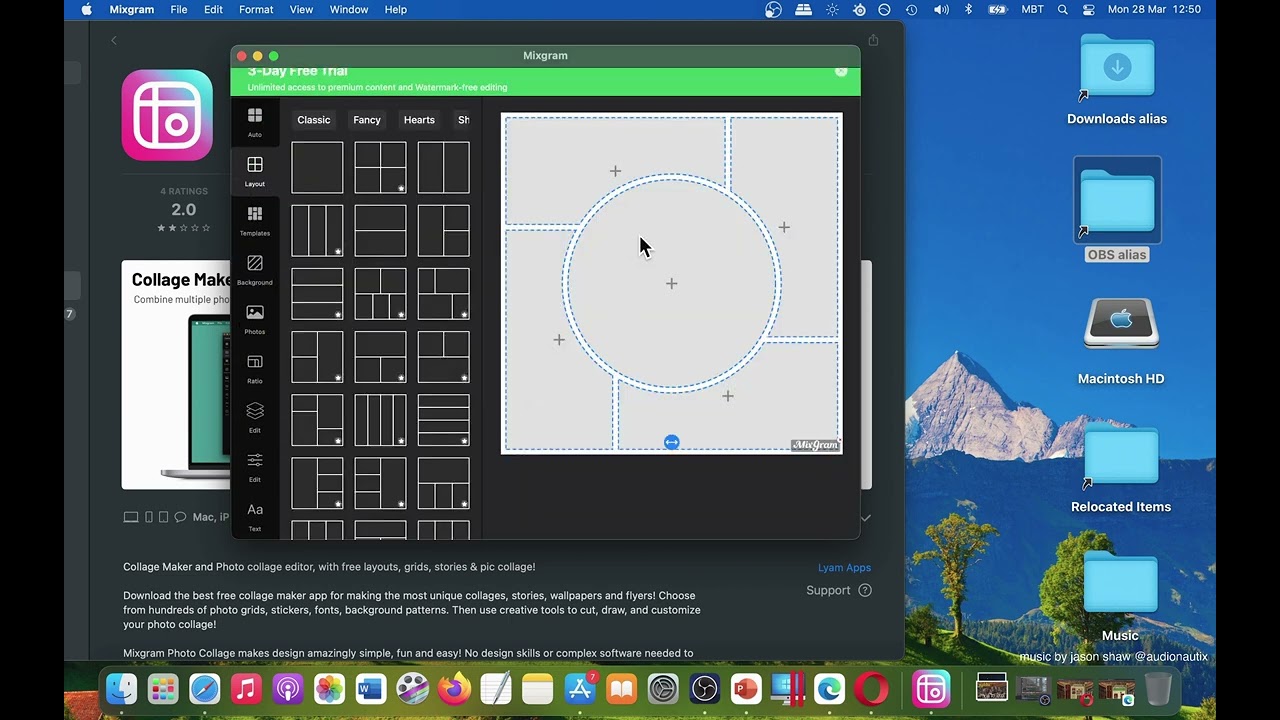The image size is (1280, 720).
Task: Click the Mixgram icon in the Dock
Action: pos(931,689)
